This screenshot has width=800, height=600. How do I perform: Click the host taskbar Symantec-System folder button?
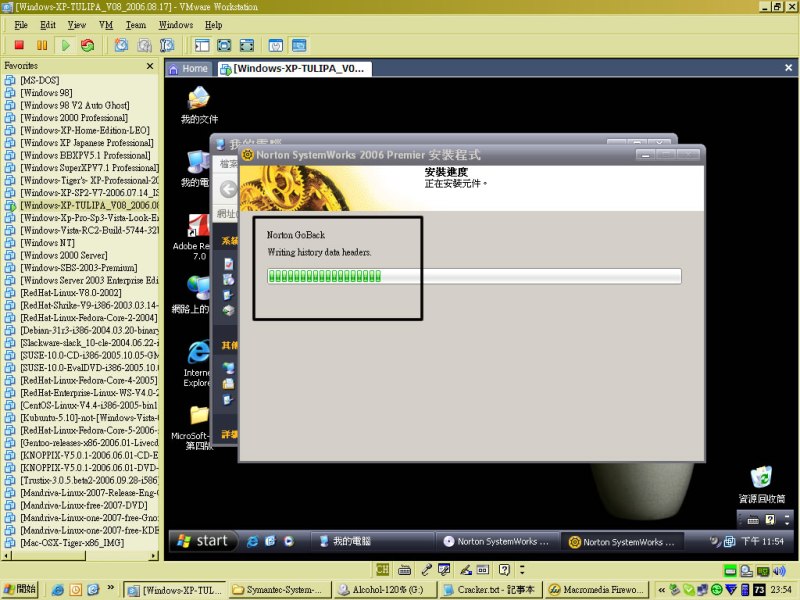[280, 589]
